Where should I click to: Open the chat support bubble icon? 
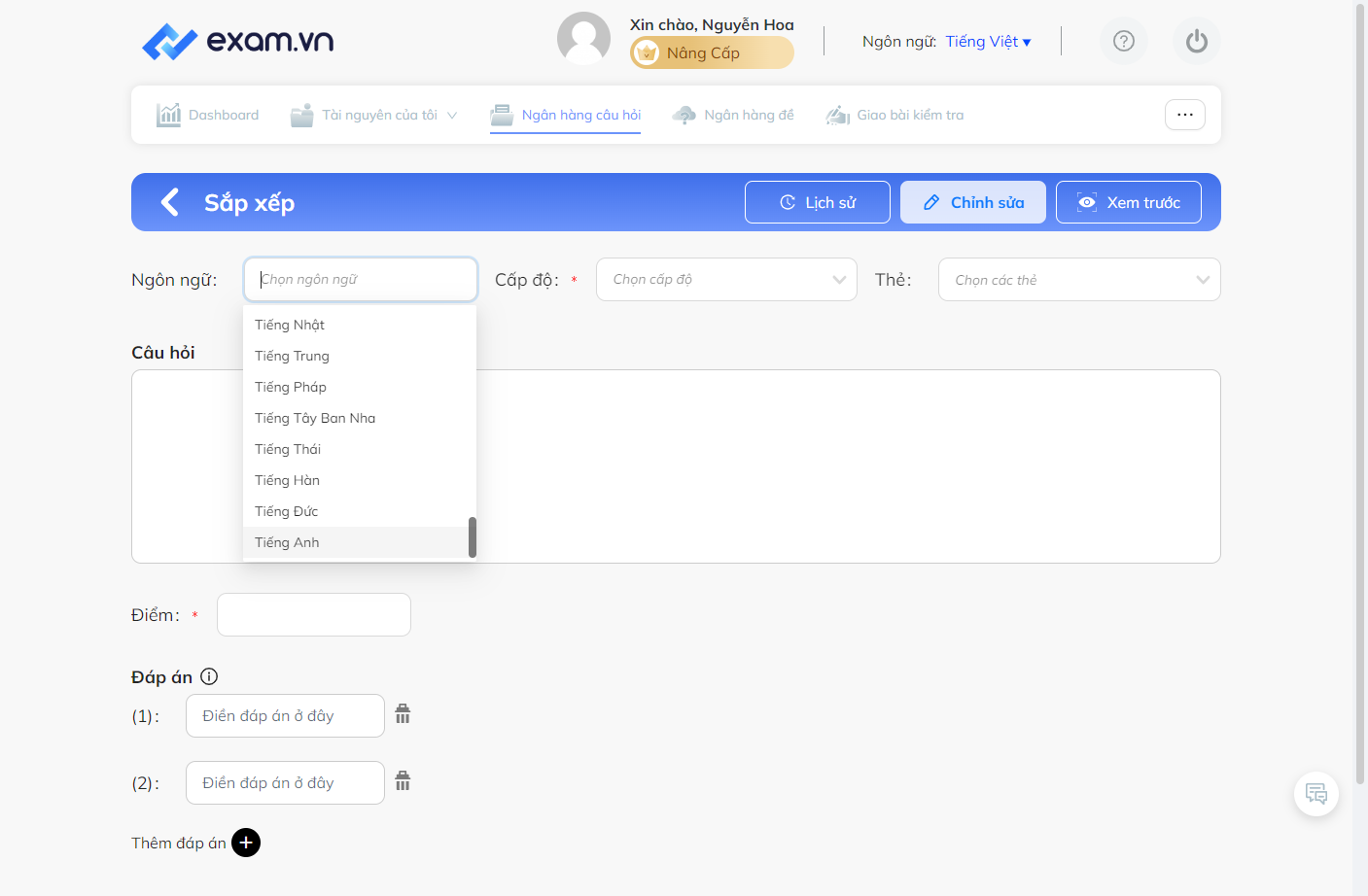click(1316, 793)
